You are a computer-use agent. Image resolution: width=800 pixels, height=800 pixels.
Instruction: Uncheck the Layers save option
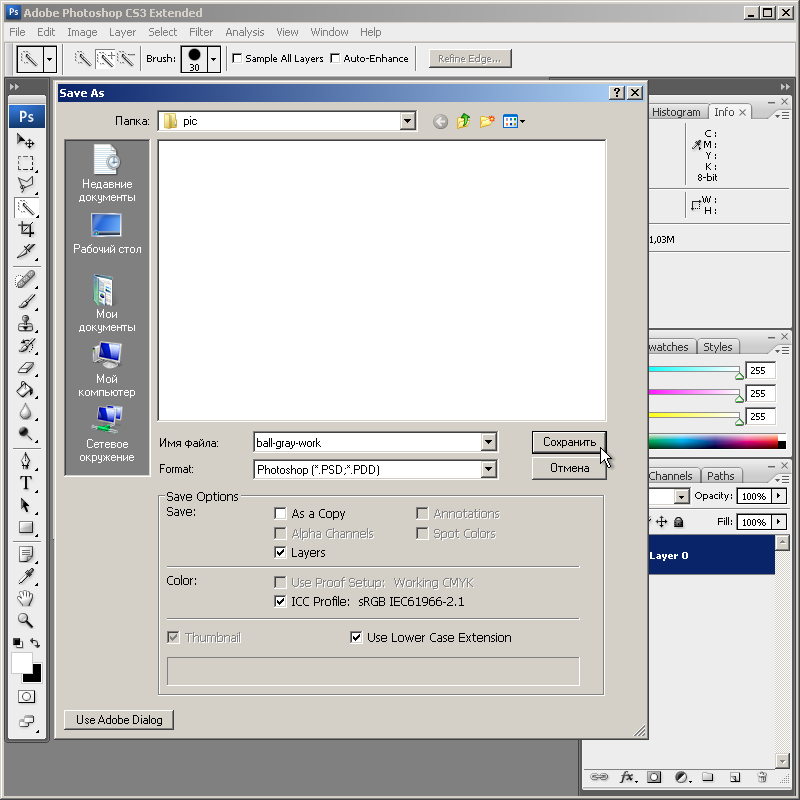click(x=280, y=553)
